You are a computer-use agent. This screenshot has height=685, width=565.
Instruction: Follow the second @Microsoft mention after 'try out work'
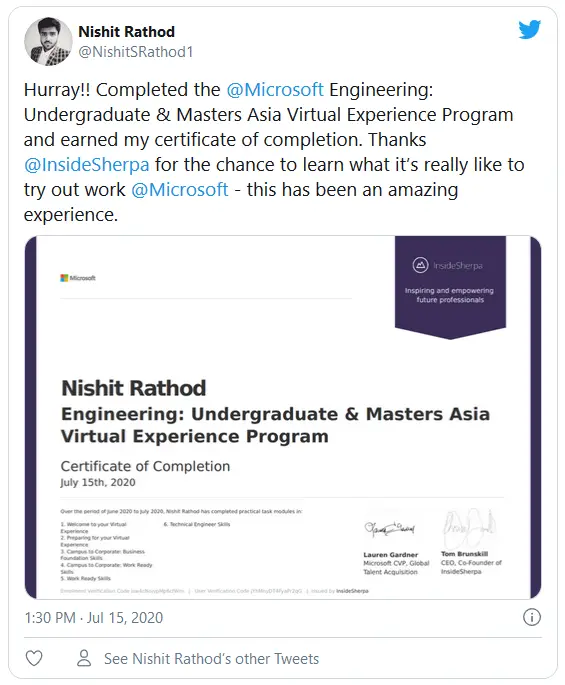pos(180,190)
